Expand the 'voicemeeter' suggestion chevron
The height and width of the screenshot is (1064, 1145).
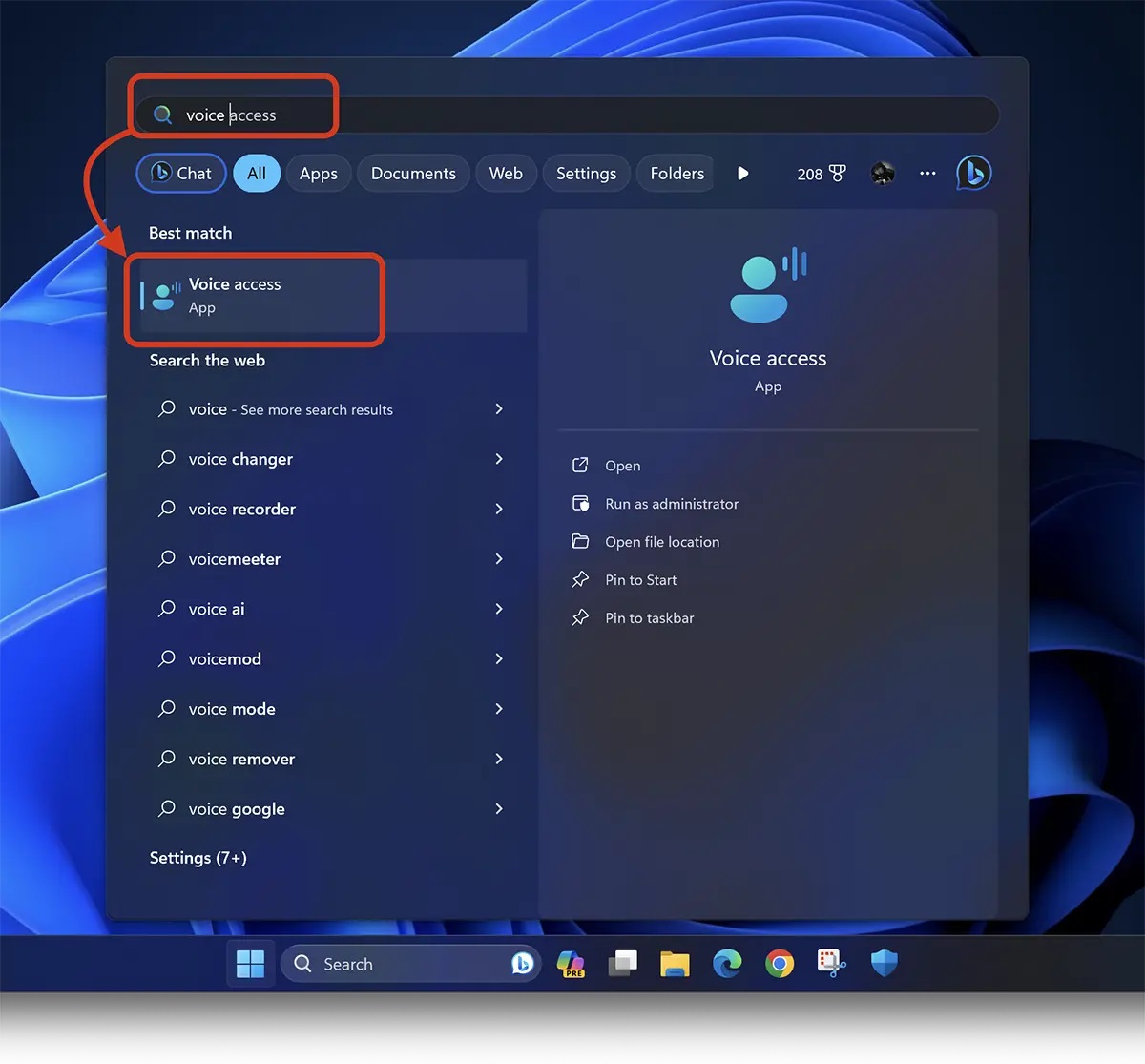pos(499,559)
